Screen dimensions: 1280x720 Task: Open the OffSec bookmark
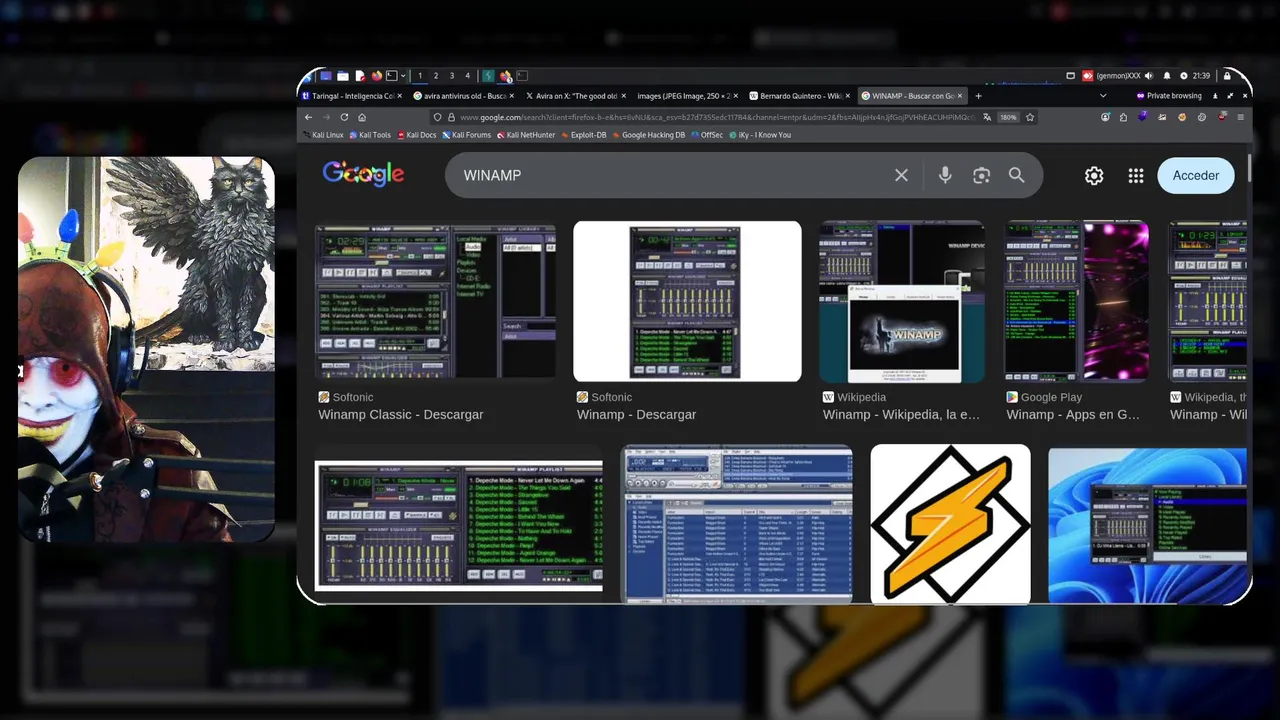(x=707, y=135)
